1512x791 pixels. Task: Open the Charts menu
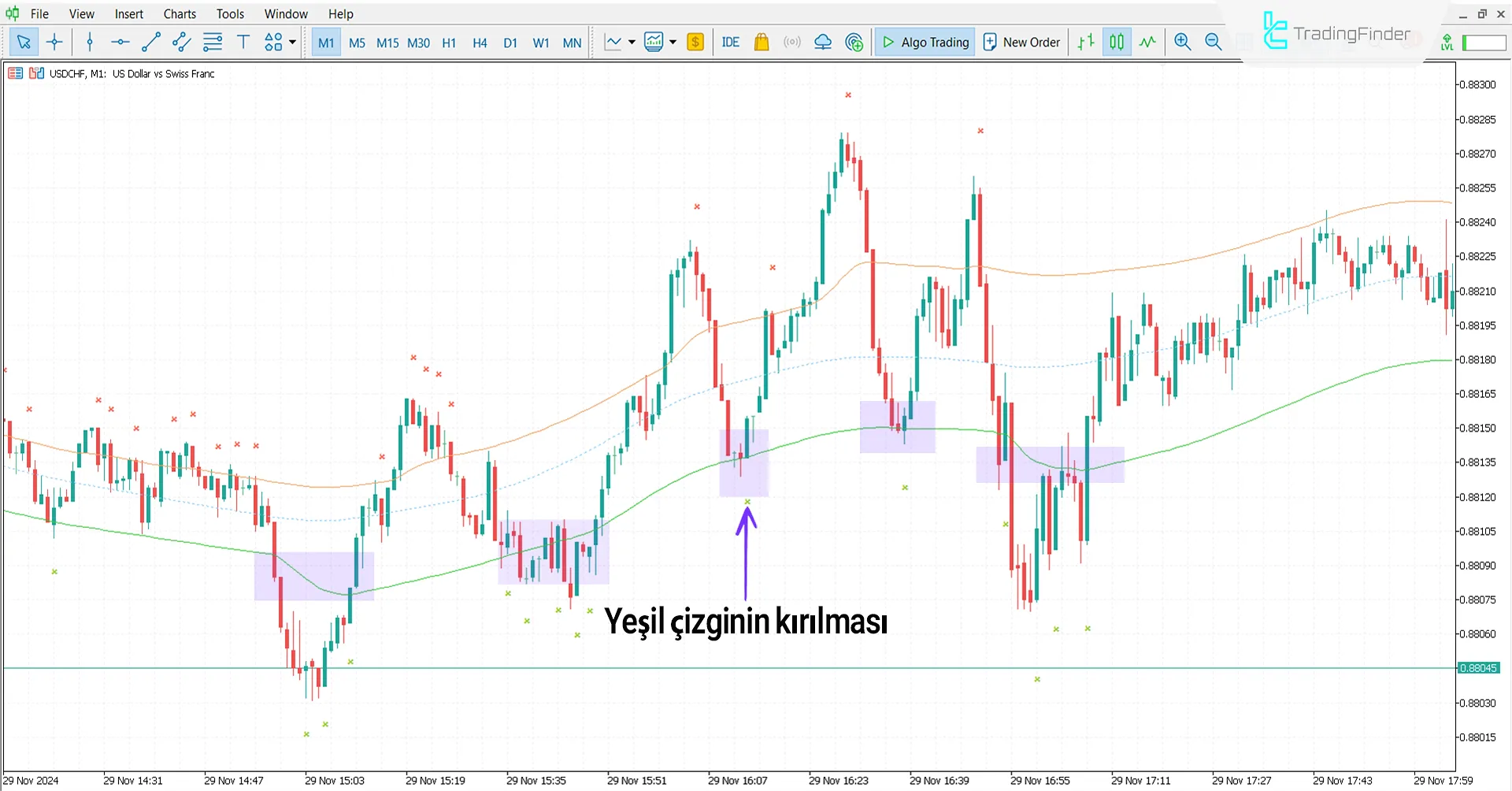(x=179, y=13)
